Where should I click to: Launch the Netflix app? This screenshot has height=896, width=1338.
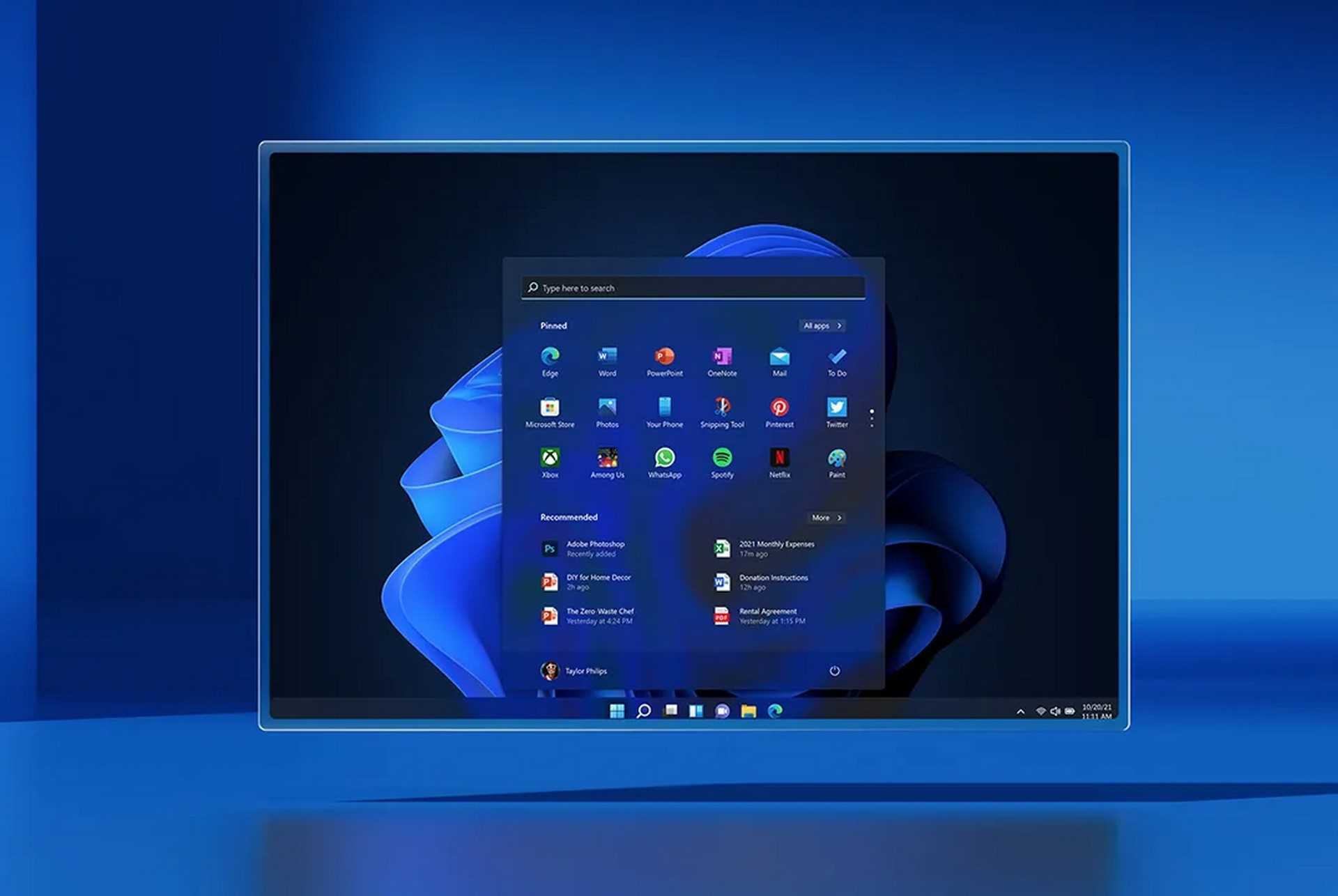pos(779,463)
